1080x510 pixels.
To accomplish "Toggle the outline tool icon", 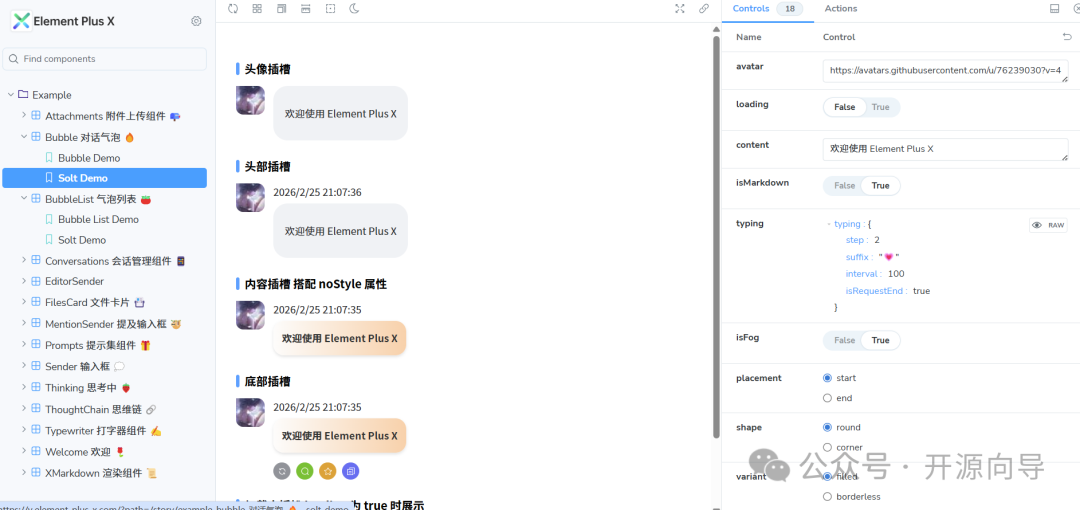I will (x=331, y=8).
